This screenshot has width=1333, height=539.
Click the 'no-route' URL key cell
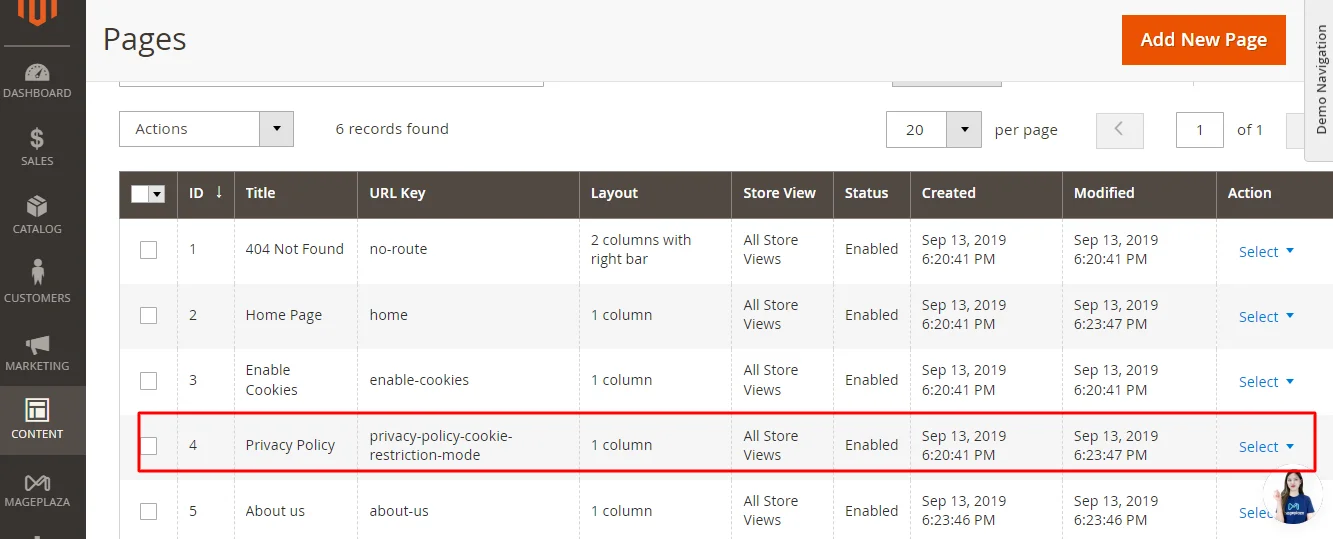398,249
